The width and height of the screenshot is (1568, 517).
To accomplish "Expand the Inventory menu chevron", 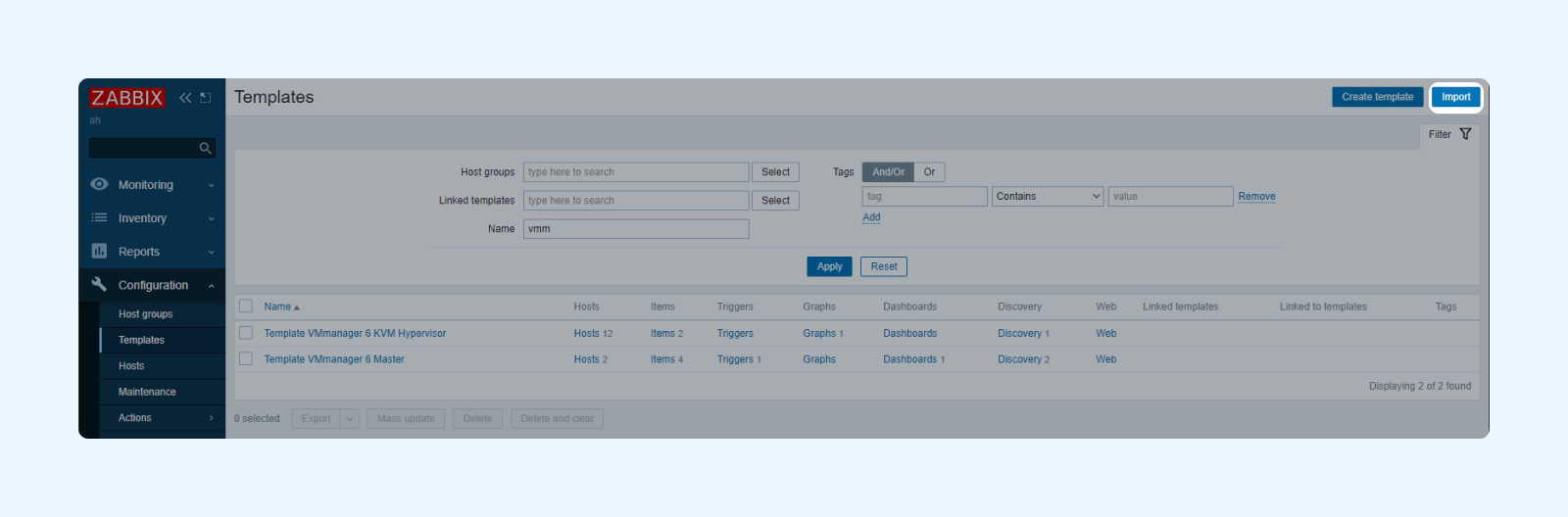I will 211,218.
